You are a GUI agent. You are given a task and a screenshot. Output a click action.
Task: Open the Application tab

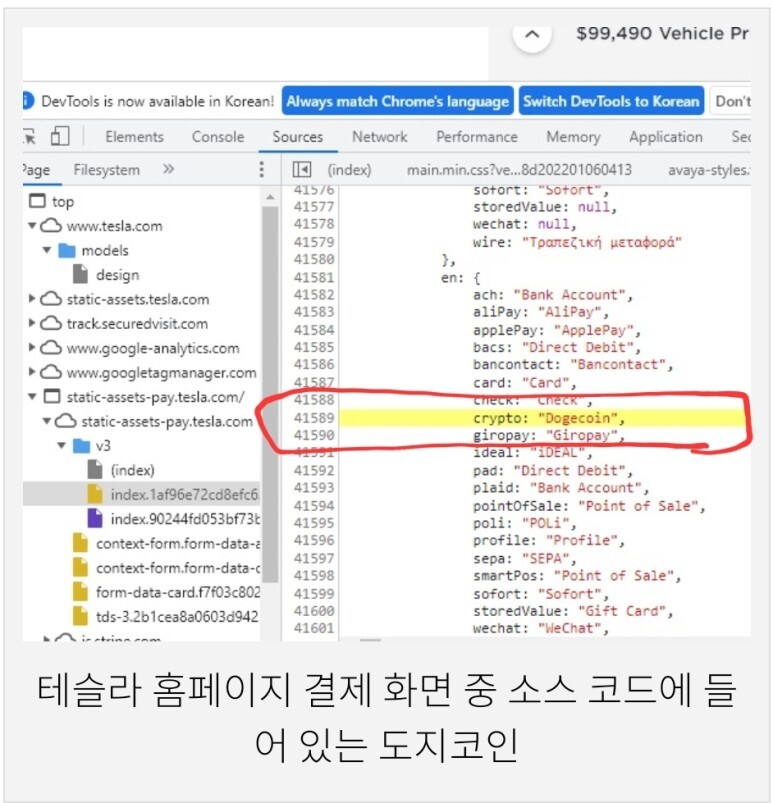click(x=666, y=137)
